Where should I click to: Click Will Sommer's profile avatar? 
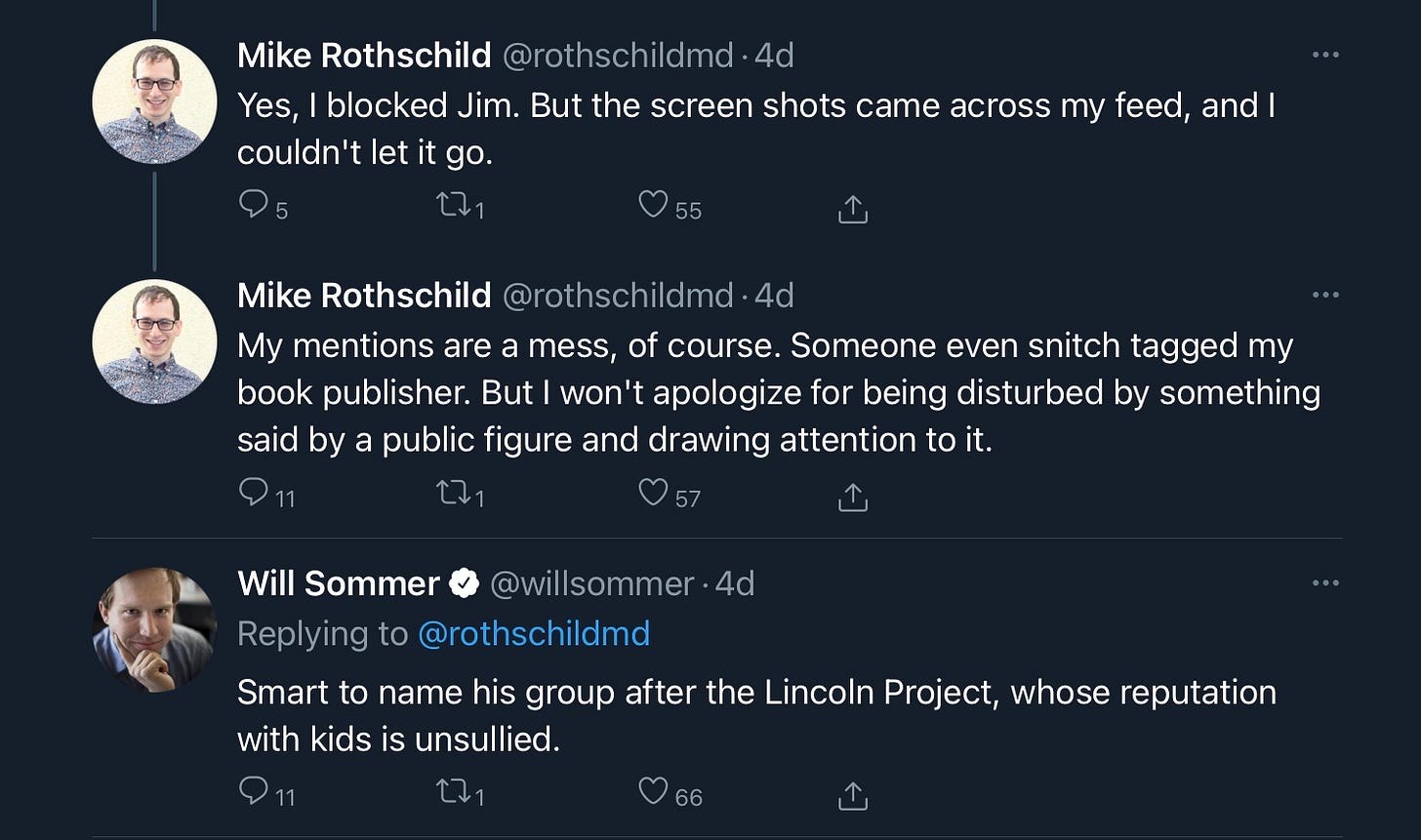154,629
